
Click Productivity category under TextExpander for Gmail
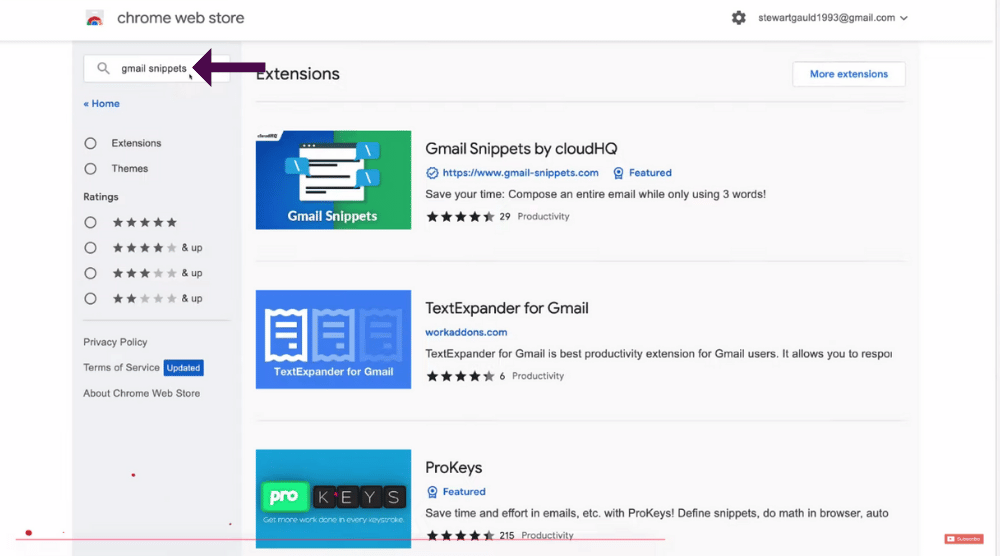538,376
